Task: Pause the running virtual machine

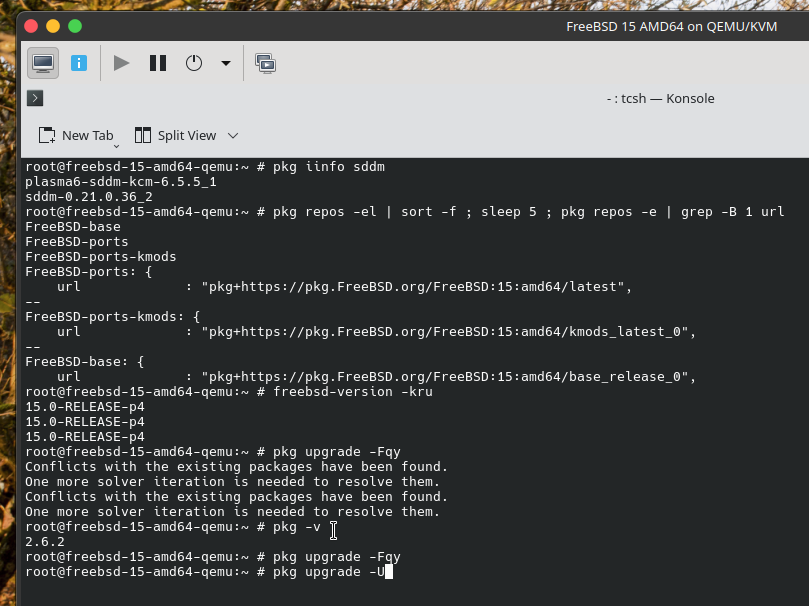Action: (x=158, y=63)
